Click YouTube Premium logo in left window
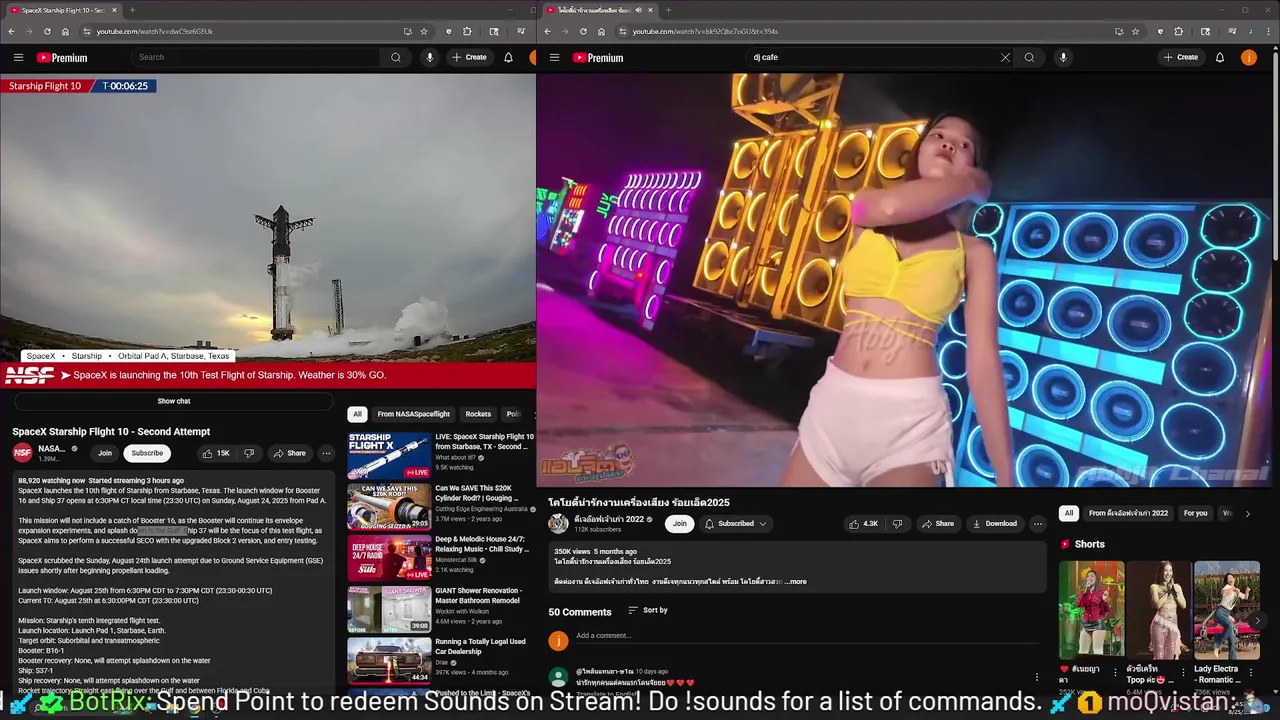Viewport: 1280px width, 720px height. point(62,58)
